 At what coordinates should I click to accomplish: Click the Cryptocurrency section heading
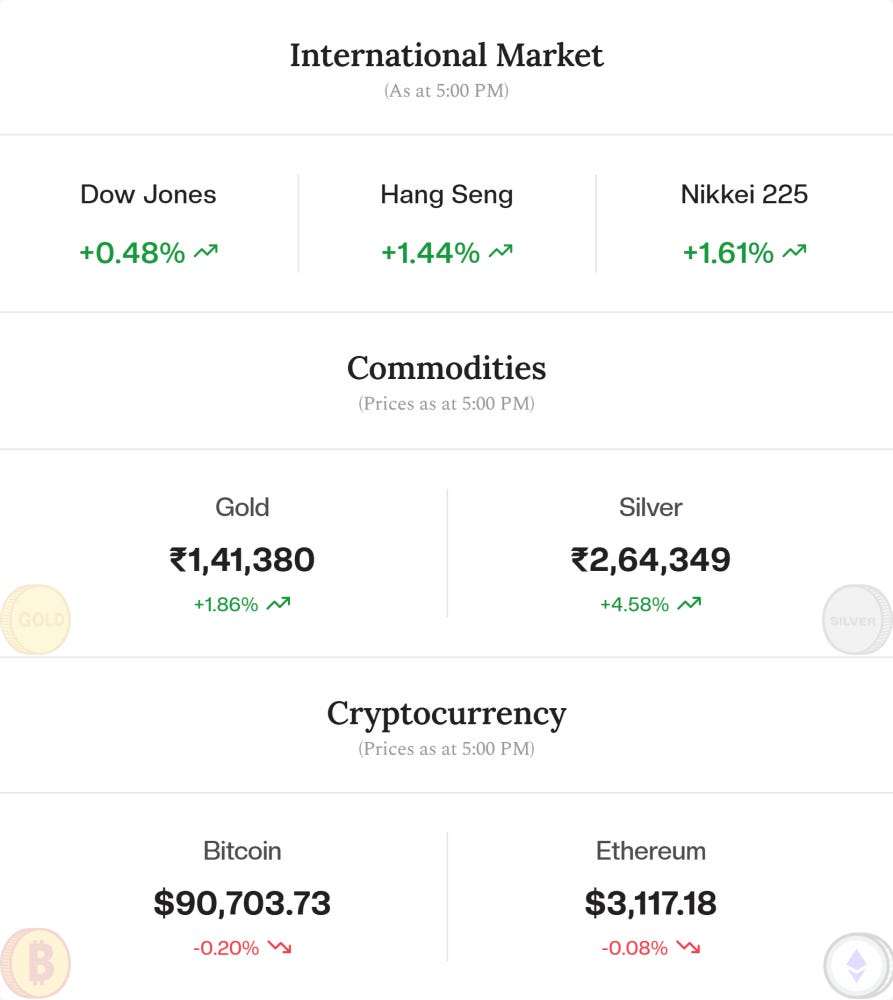(x=446, y=714)
